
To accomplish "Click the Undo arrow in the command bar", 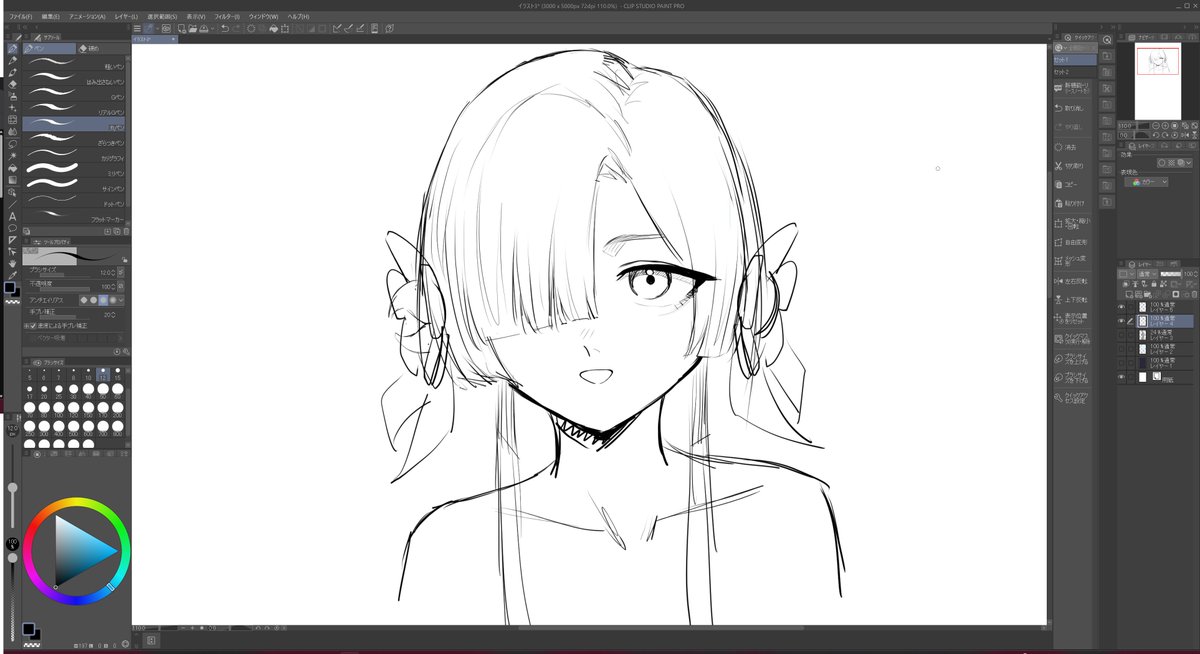I will (225, 28).
